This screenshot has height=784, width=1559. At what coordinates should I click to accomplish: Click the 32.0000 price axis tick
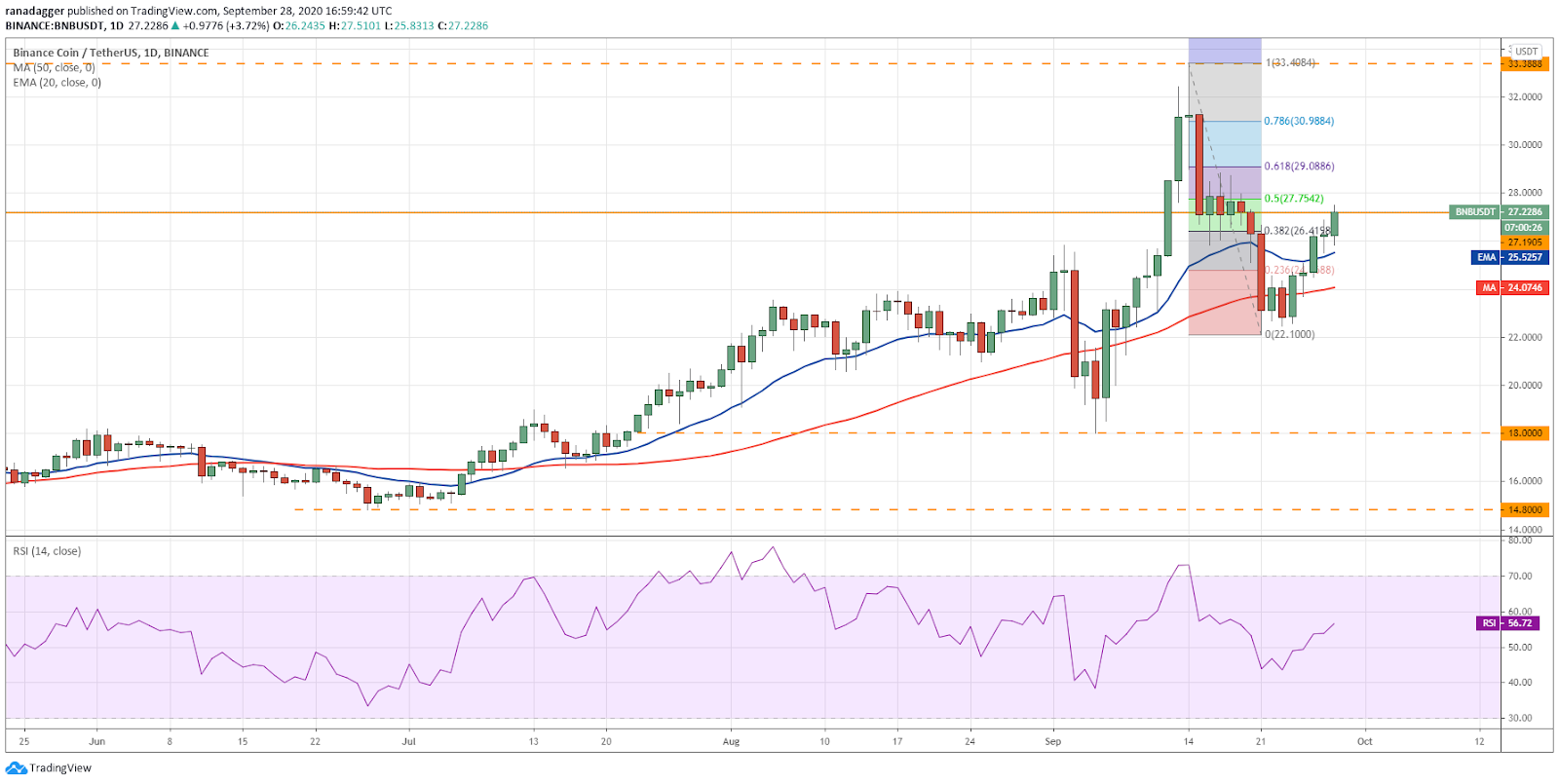(x=1525, y=97)
